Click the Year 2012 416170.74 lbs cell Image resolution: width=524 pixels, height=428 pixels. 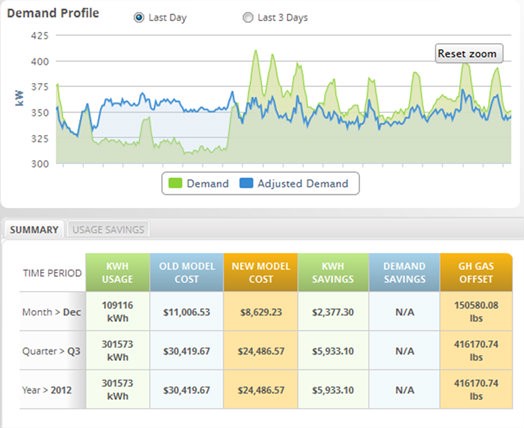pyautogui.click(x=476, y=389)
